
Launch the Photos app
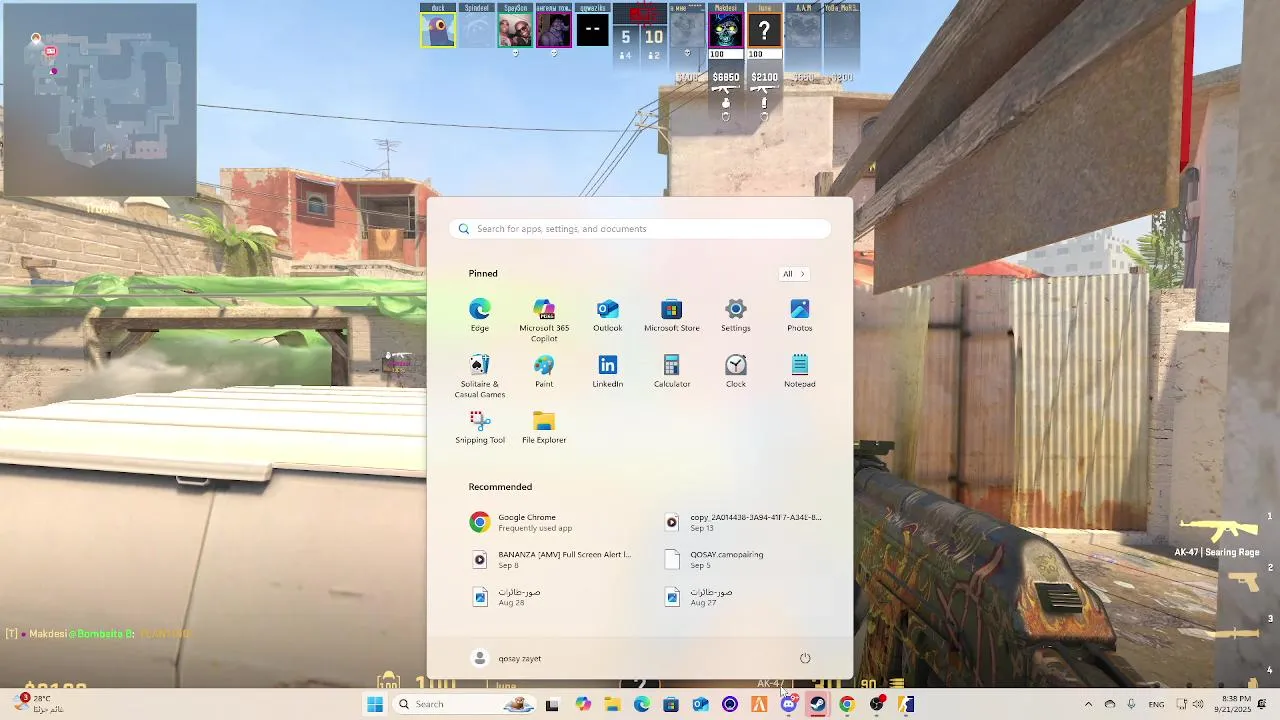(800, 315)
